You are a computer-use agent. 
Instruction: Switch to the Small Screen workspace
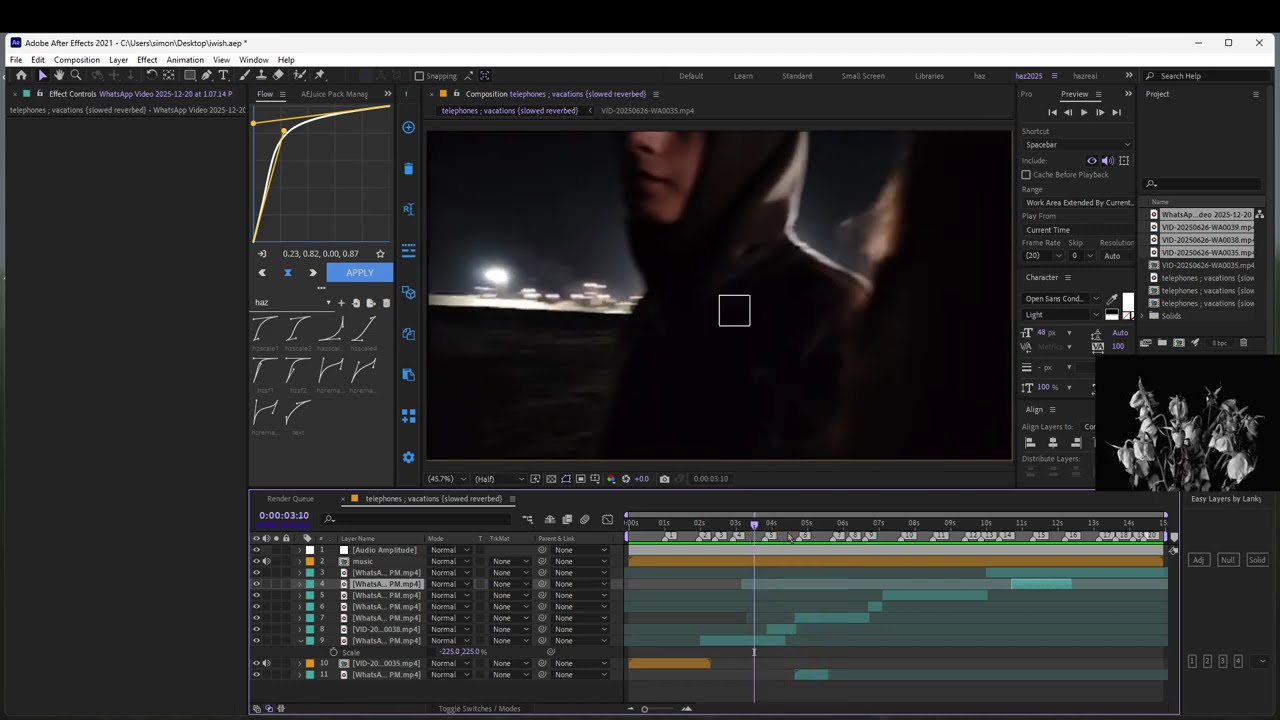863,76
